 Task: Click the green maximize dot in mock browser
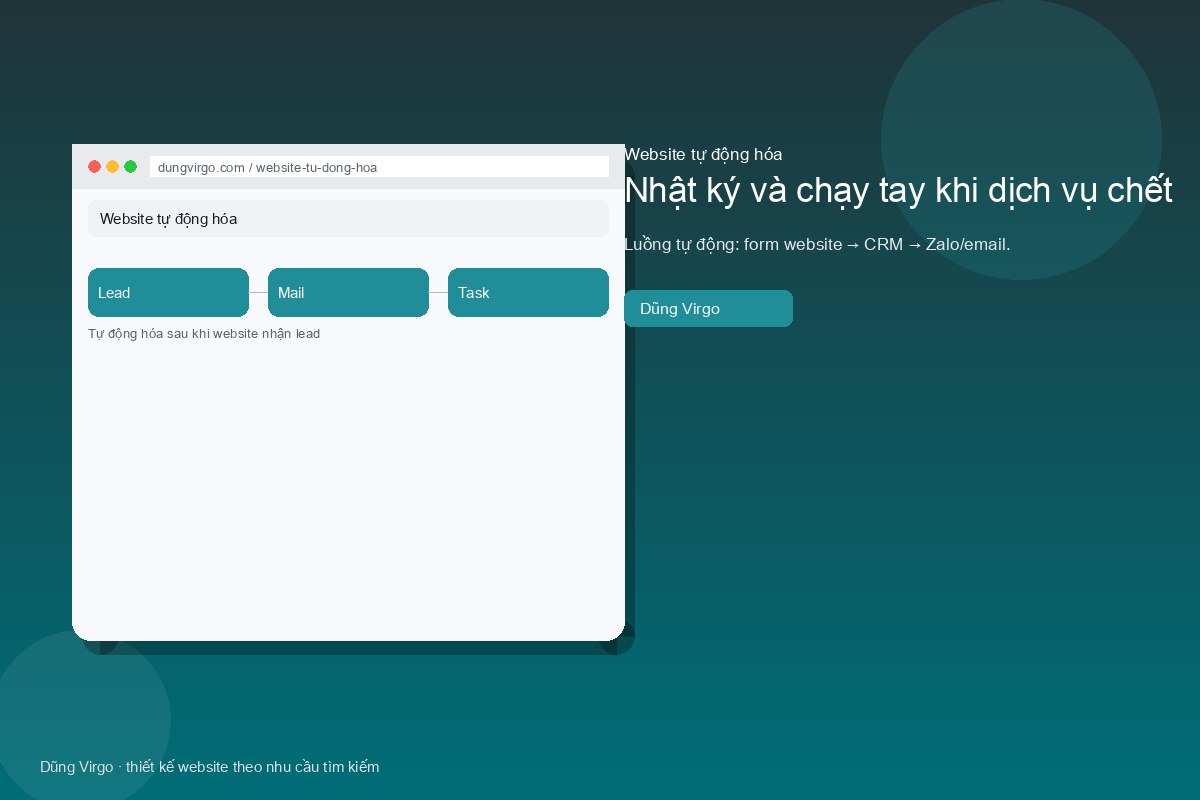[130, 167]
